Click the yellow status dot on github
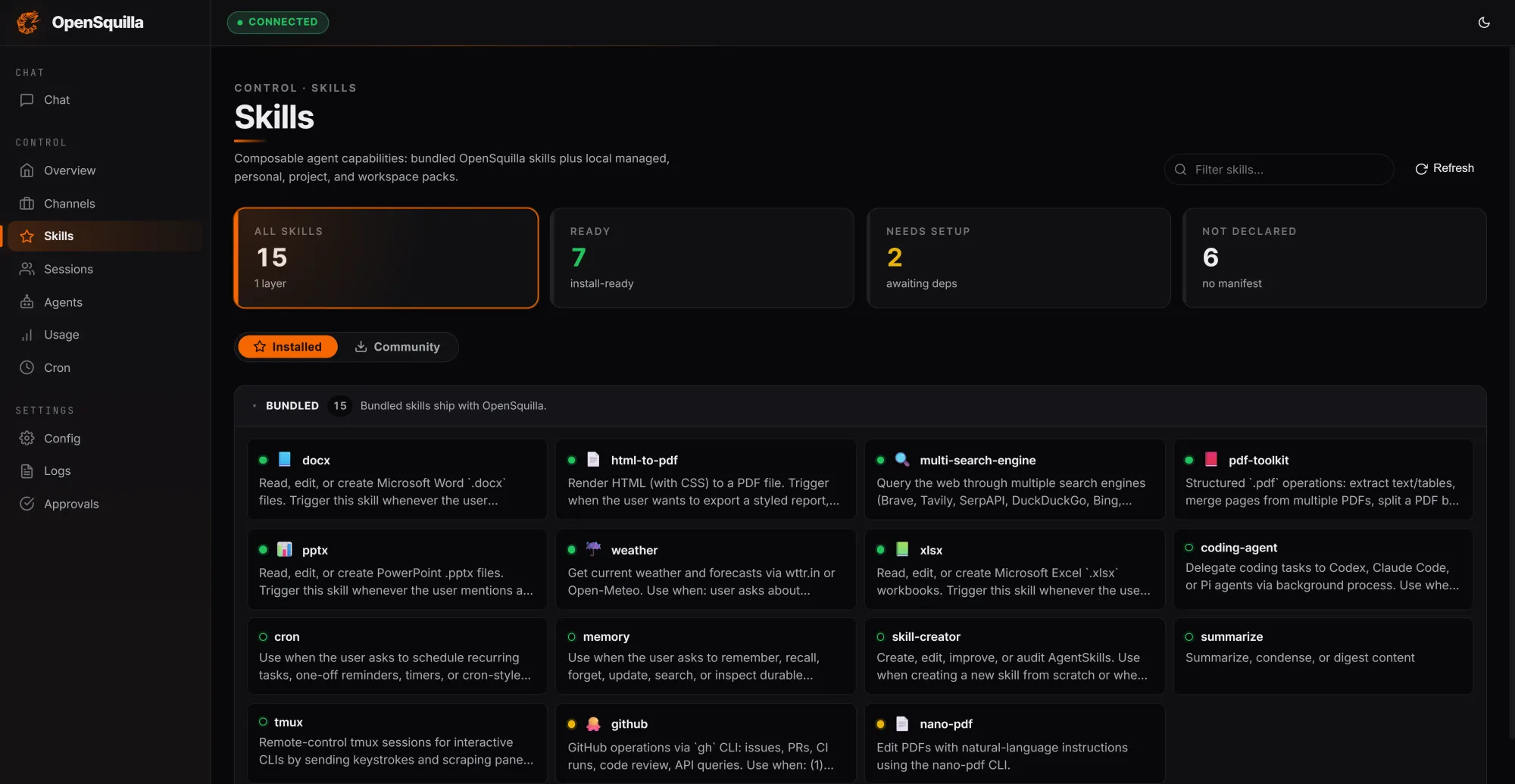This screenshot has width=1515, height=784. [571, 724]
